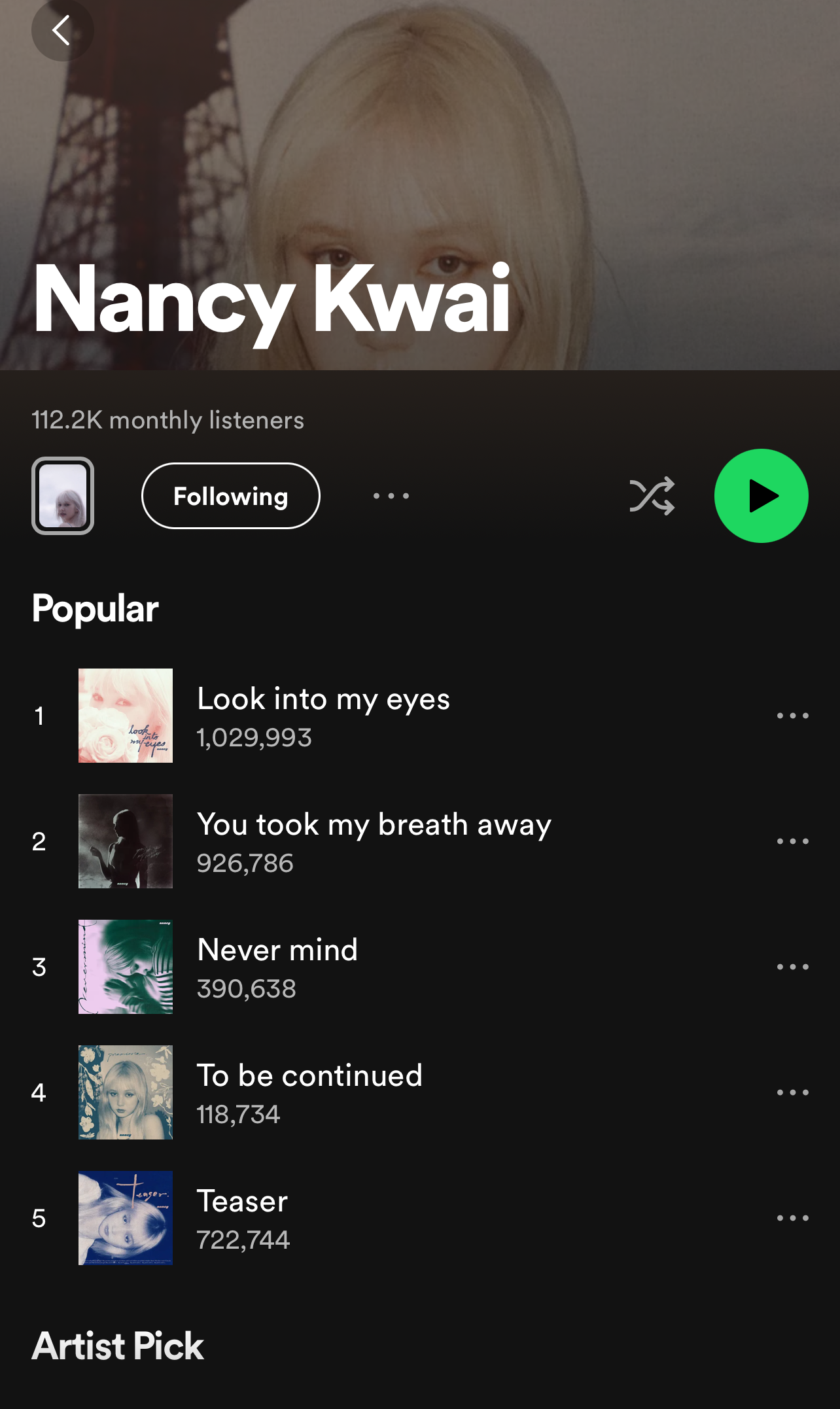The image size is (840, 1409).
Task: Go back using the top-left arrow
Action: (x=62, y=30)
